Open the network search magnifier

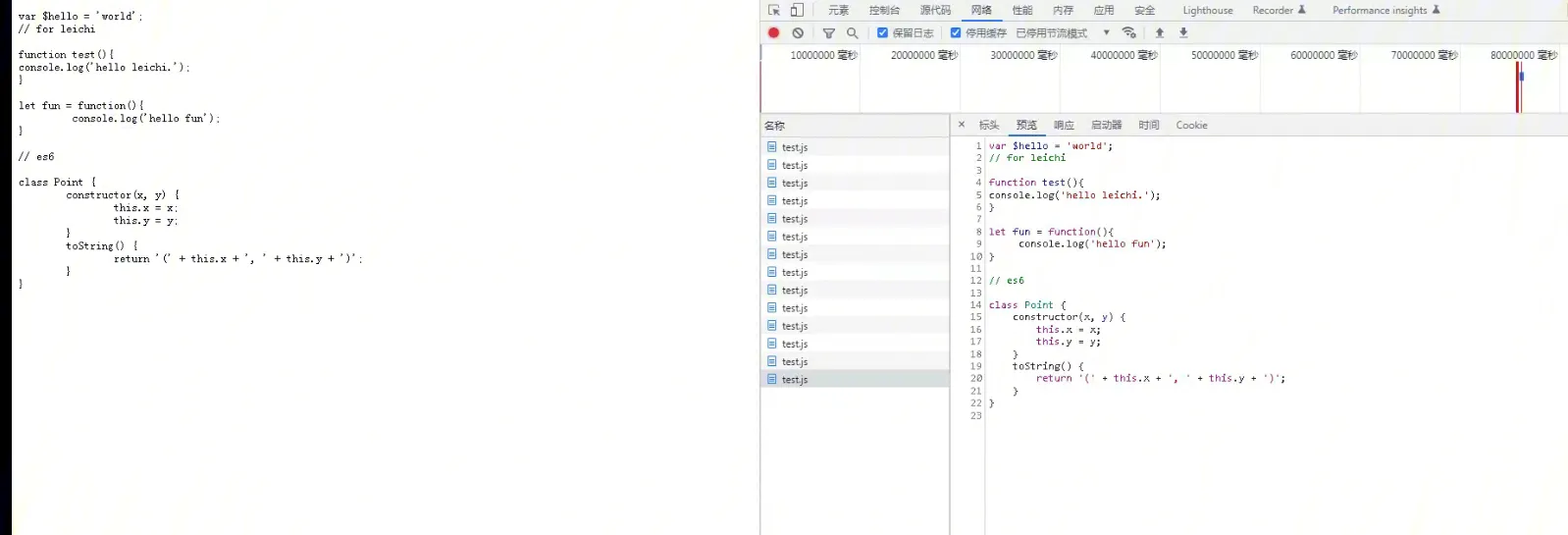click(853, 32)
